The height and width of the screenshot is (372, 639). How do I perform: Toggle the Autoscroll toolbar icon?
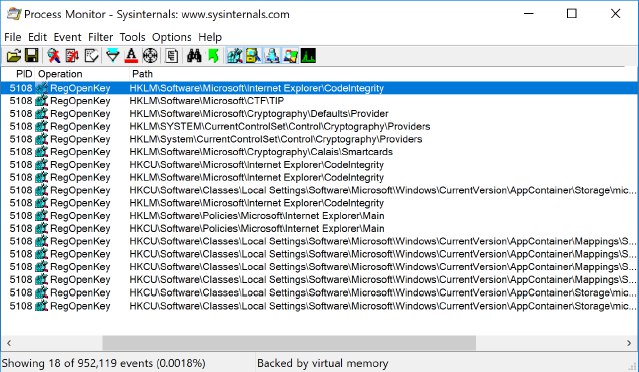coord(72,55)
